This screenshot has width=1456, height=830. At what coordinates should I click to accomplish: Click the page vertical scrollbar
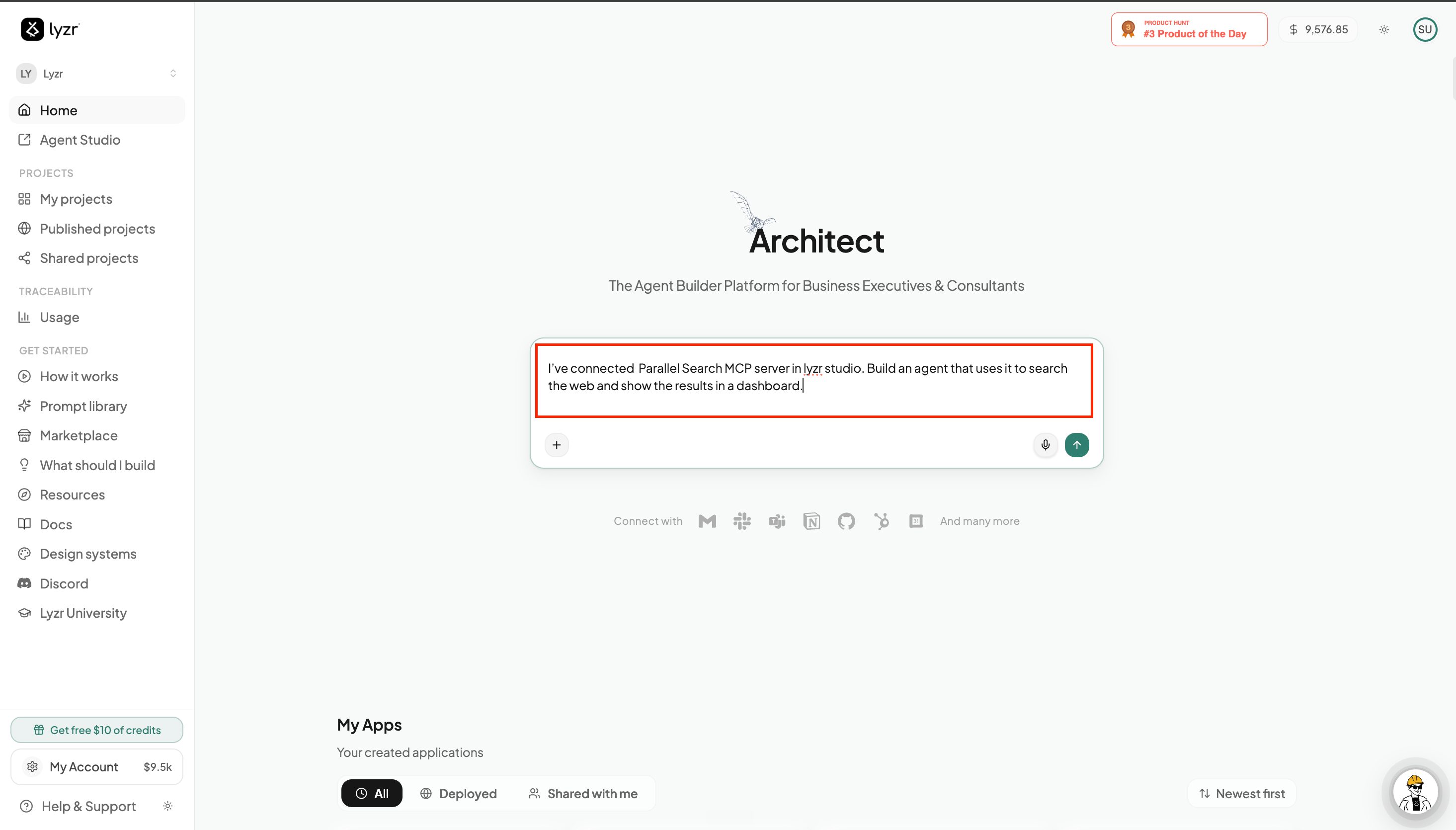click(x=1453, y=78)
